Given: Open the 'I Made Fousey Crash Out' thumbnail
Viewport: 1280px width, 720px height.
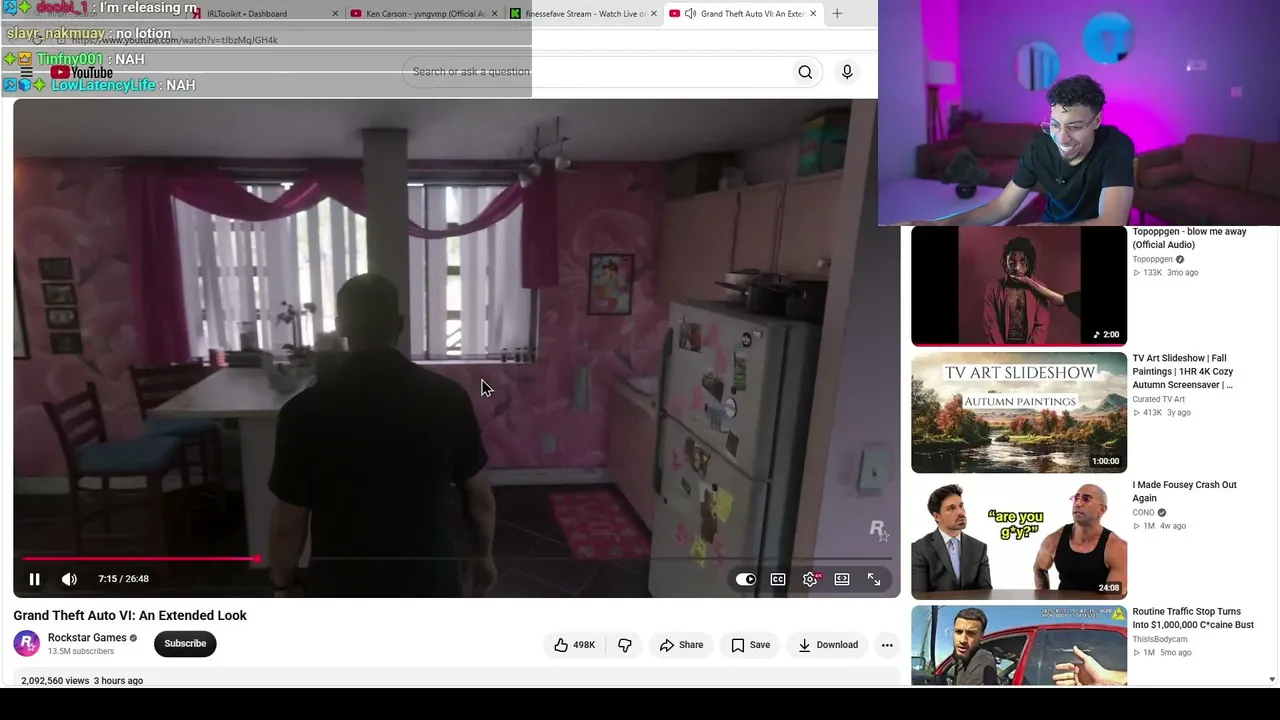Looking at the screenshot, I should pos(1019,539).
